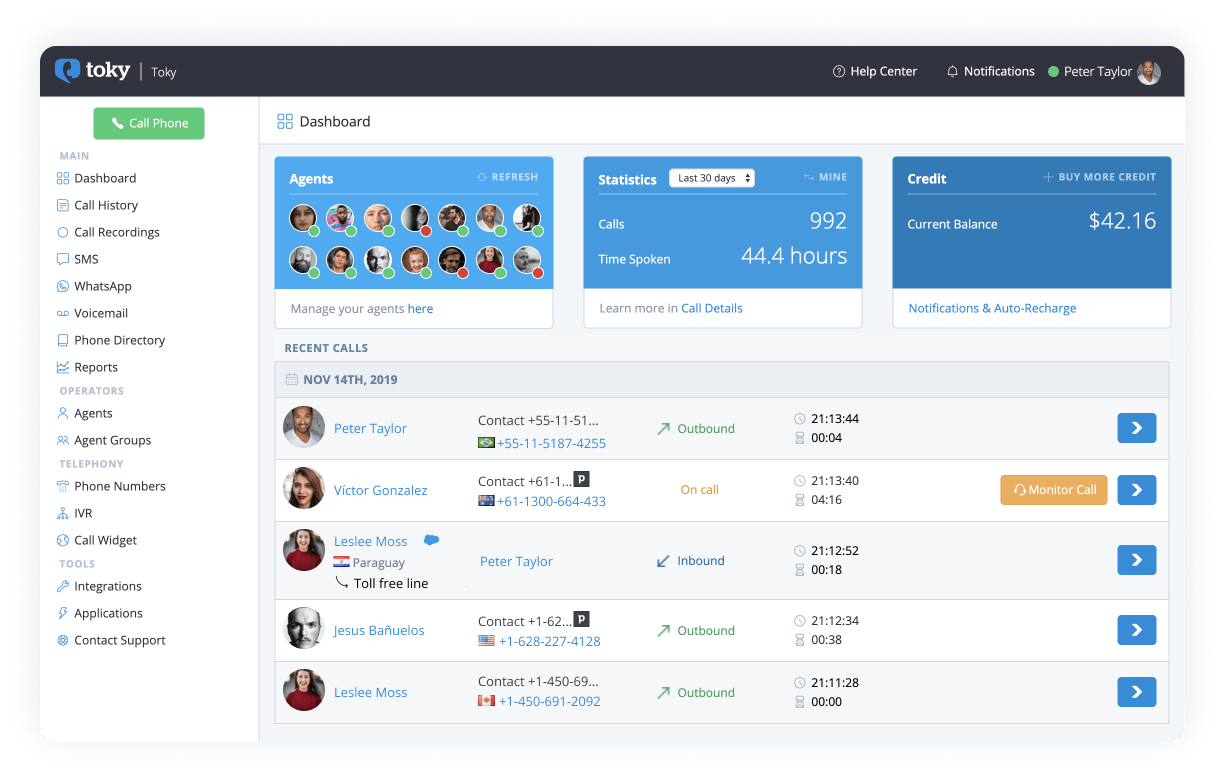Click the WhatsApp icon in sidebar
The width and height of the screenshot is (1225, 776).
63,286
